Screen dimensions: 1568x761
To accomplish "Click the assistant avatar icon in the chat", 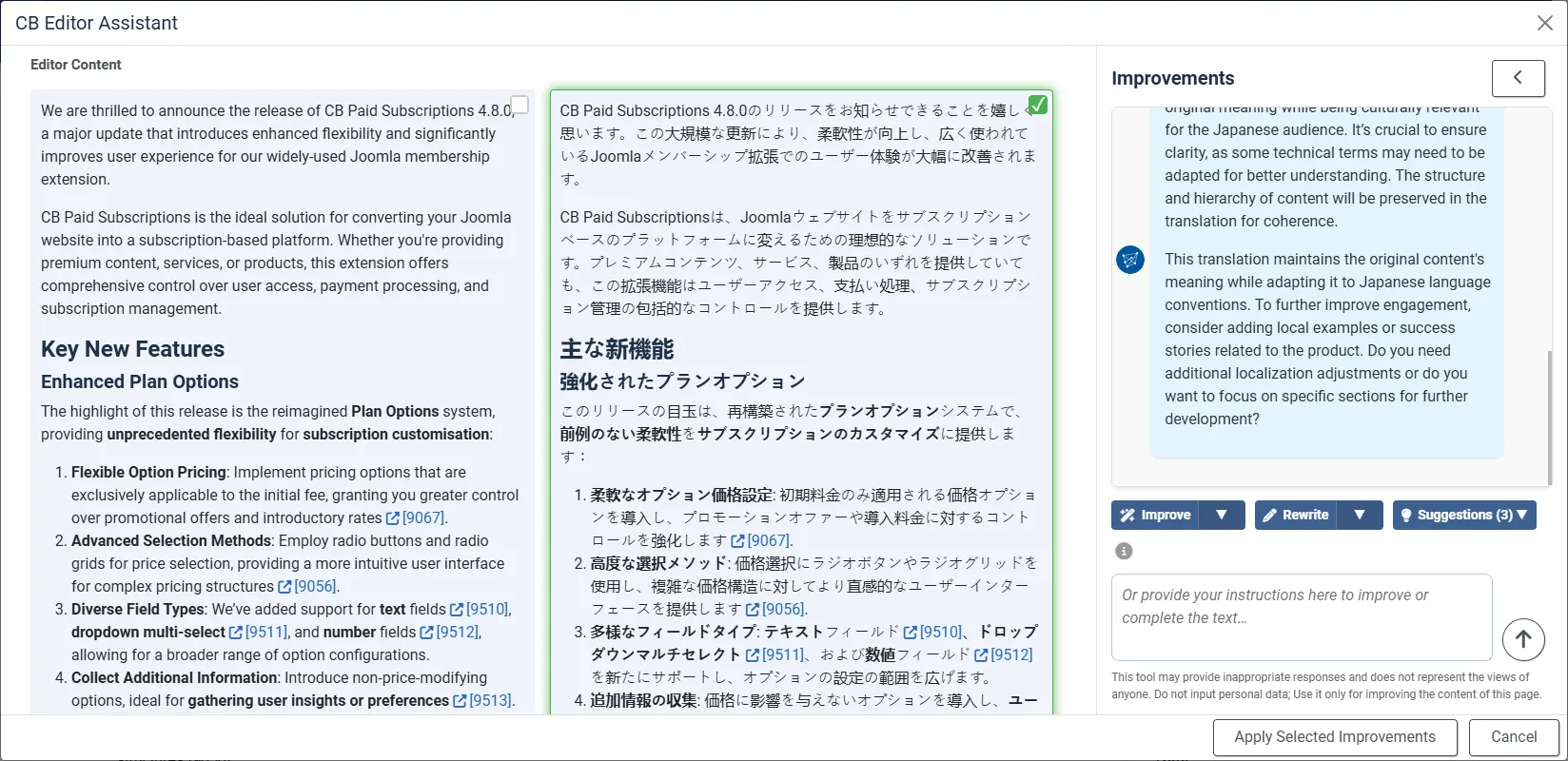I will 1130,259.
